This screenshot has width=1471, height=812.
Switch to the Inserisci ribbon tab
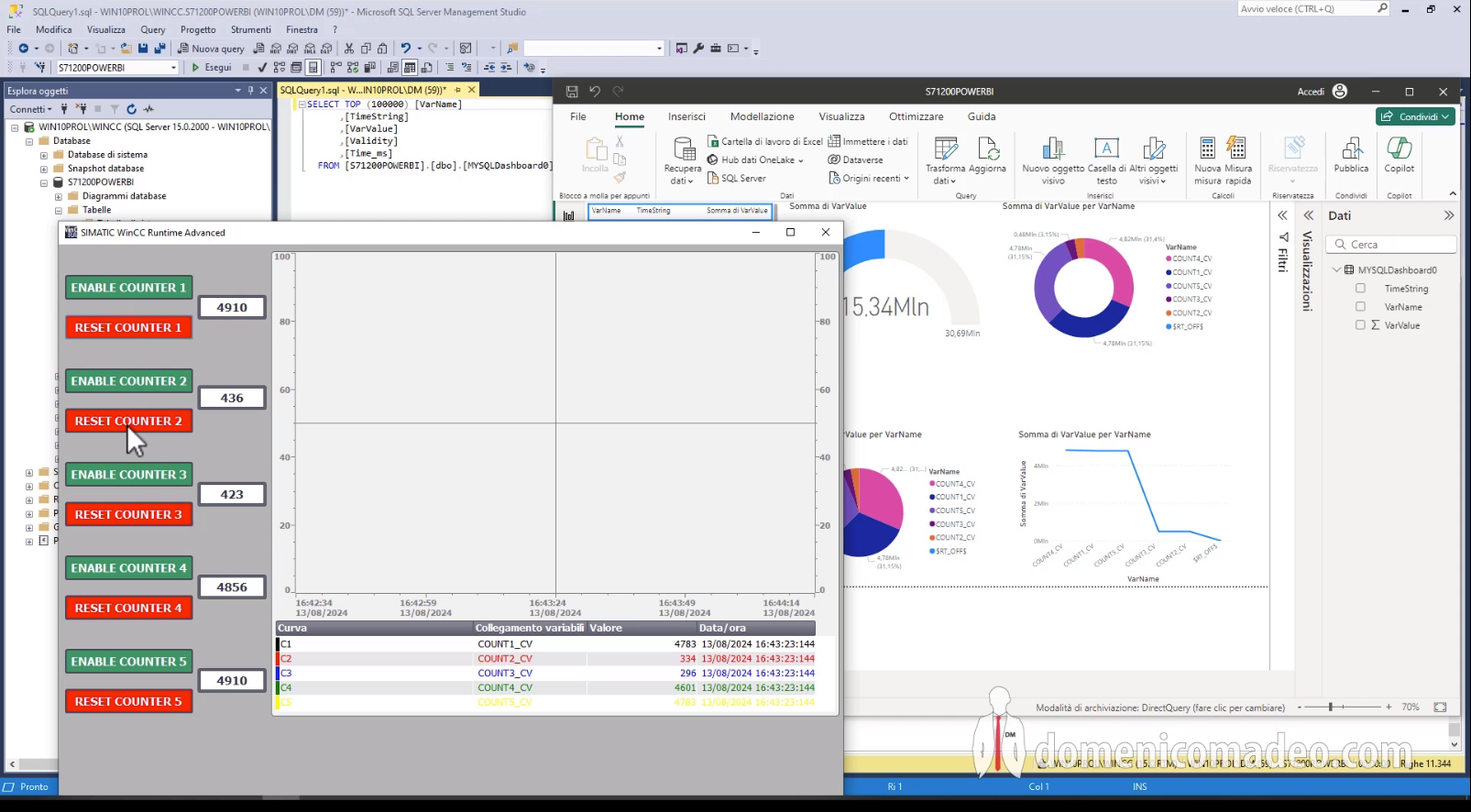tap(686, 116)
